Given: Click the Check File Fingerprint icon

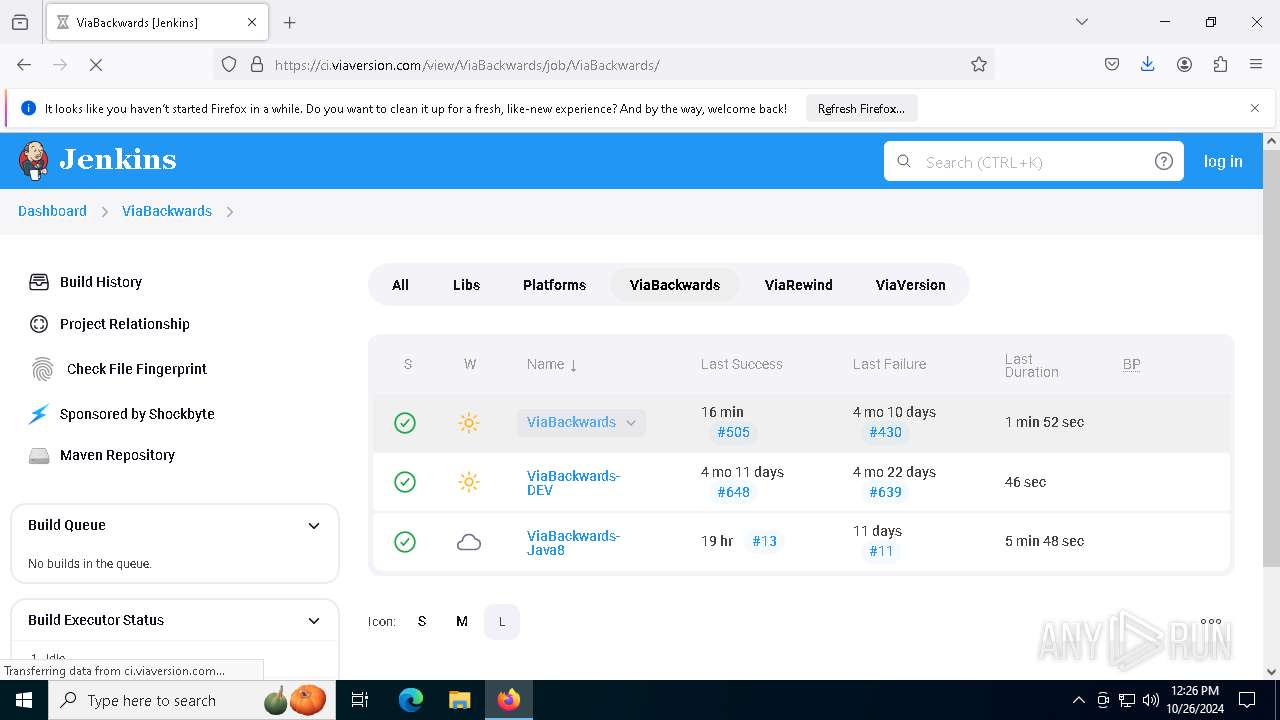Looking at the screenshot, I should [x=42, y=369].
